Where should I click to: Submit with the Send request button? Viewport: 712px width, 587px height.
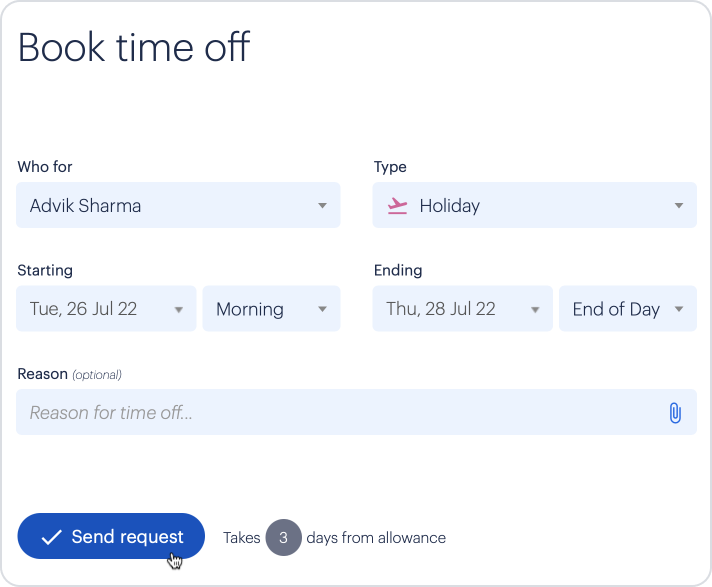click(x=111, y=537)
